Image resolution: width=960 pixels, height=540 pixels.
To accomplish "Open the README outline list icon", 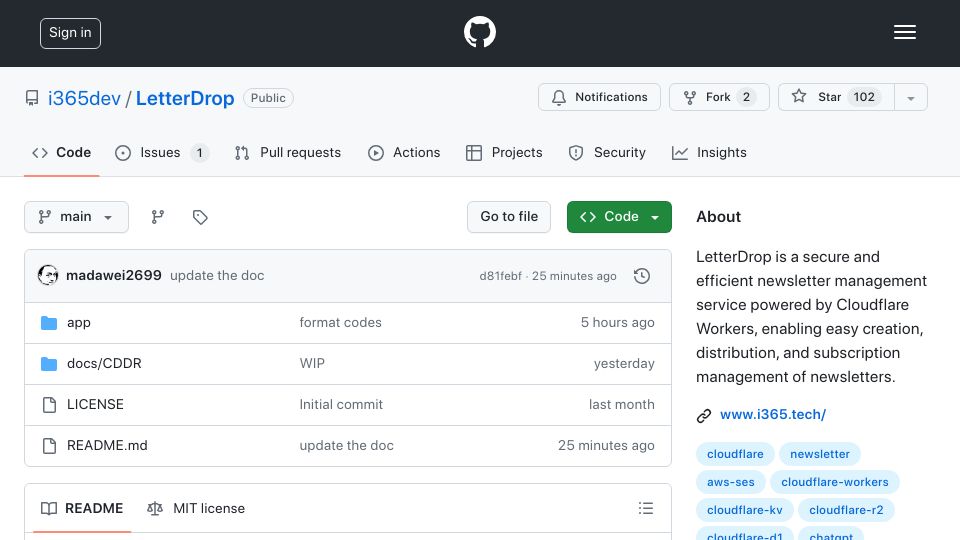I will (646, 508).
